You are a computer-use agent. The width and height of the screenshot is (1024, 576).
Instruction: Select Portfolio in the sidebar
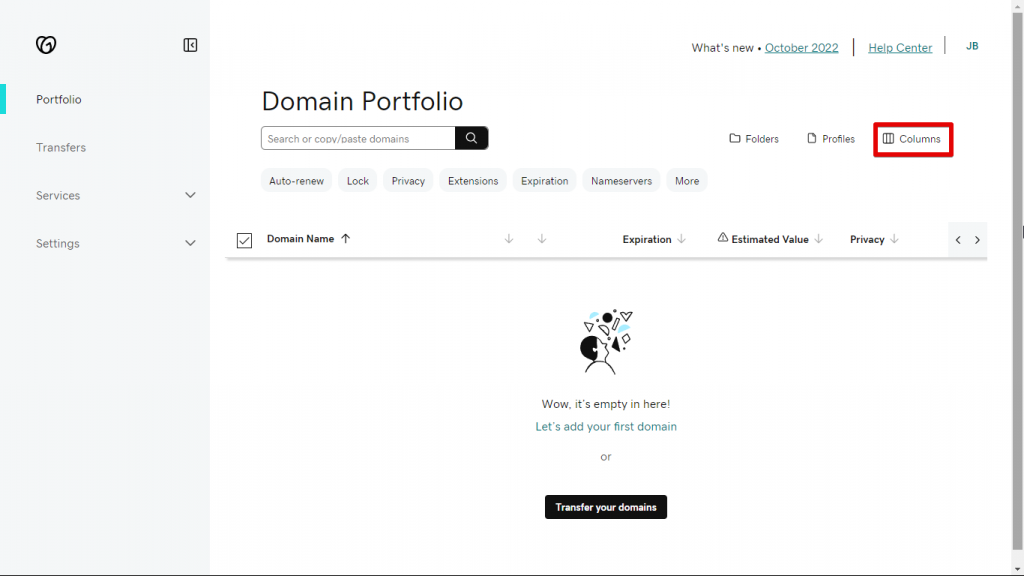pos(59,99)
